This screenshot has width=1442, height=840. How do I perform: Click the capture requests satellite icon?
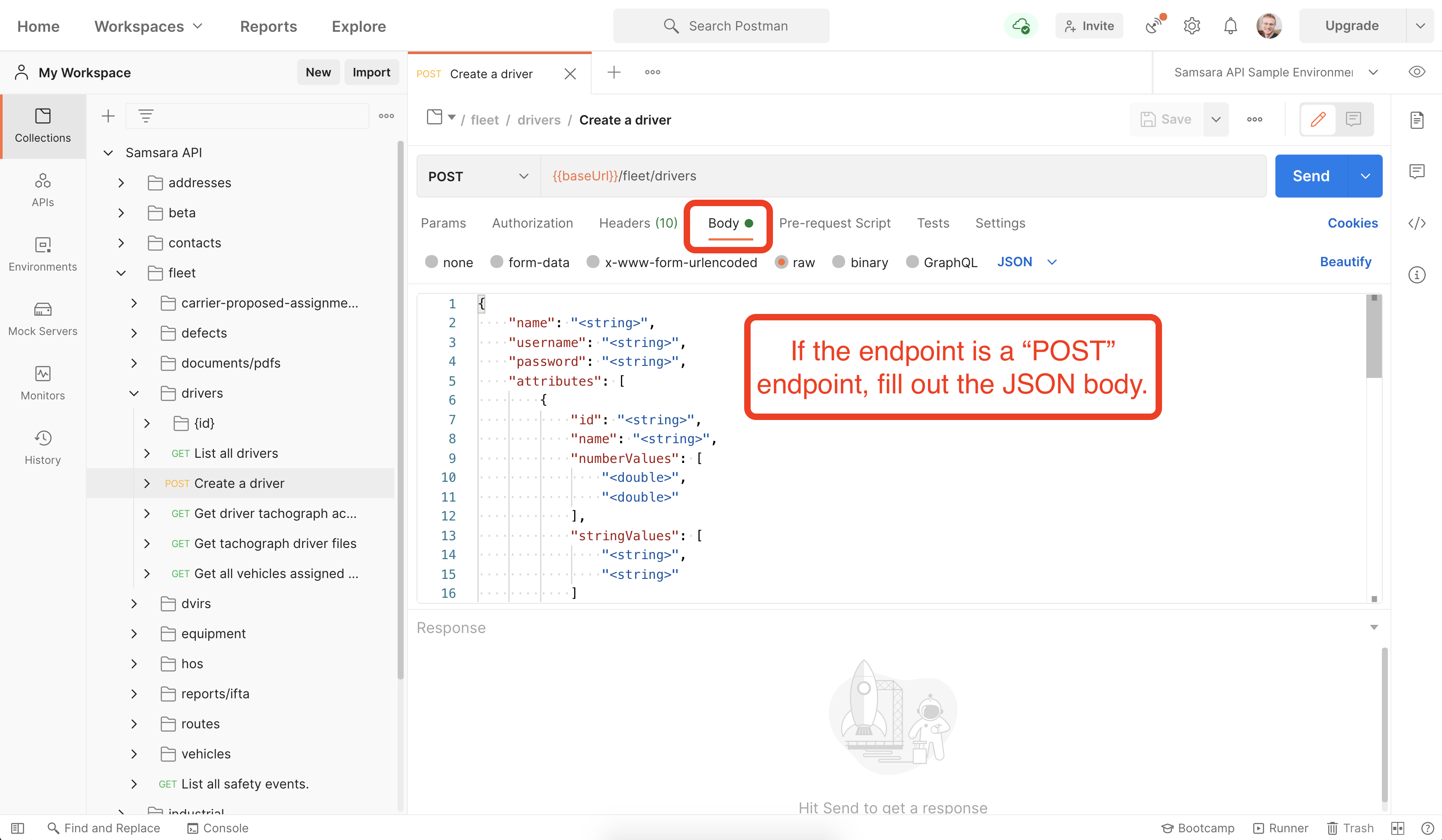pos(1154,26)
